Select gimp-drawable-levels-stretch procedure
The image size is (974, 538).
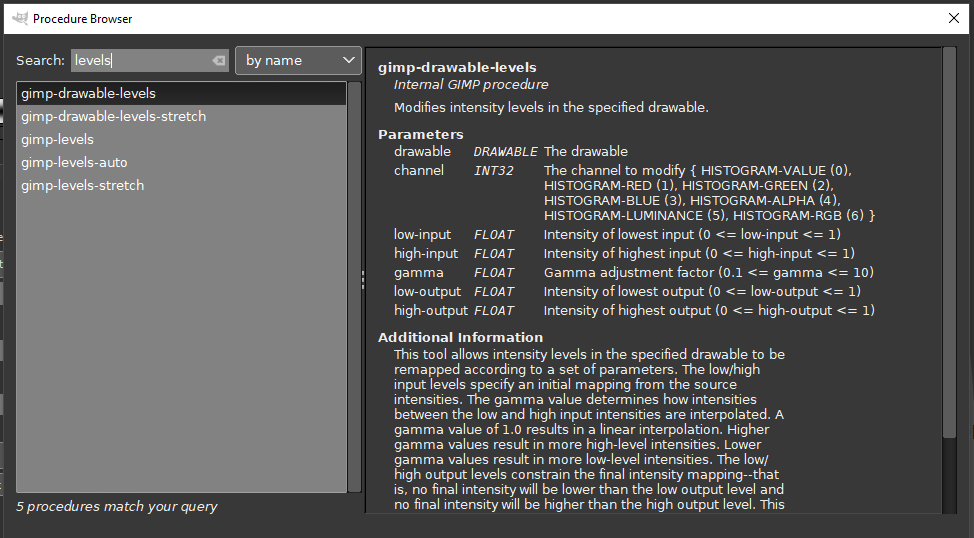[x=181, y=116]
